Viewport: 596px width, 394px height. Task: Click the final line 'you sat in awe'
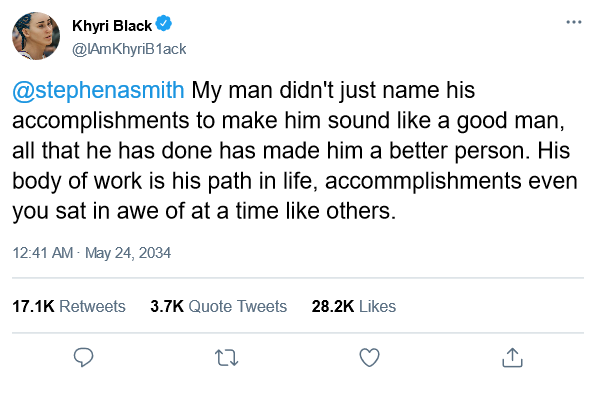pos(204,211)
